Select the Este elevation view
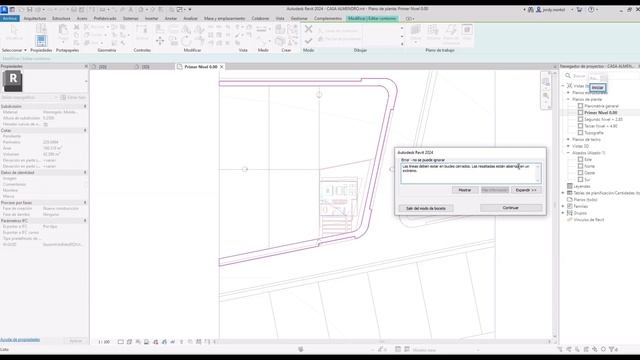Viewport: 640px width, 360px height. tap(588, 160)
